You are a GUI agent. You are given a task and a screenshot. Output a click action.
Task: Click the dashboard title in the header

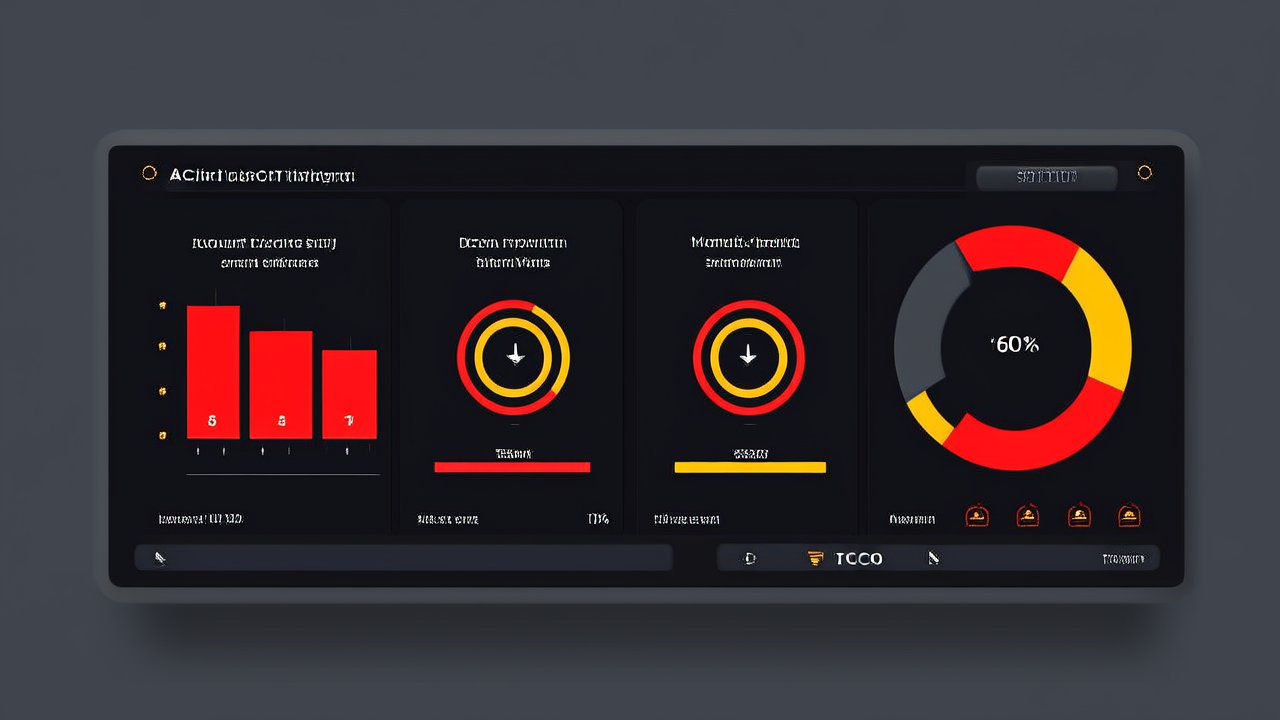tap(262, 176)
